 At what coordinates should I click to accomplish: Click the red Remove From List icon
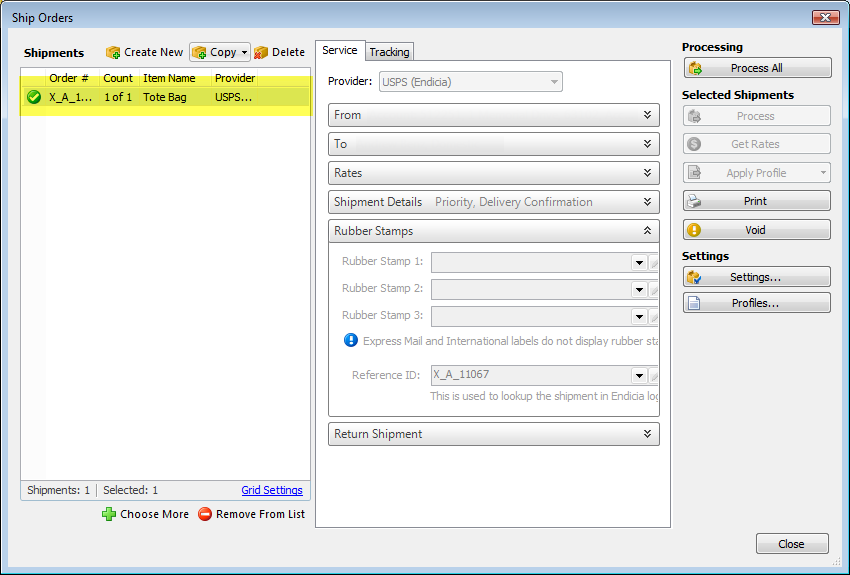pyautogui.click(x=205, y=514)
